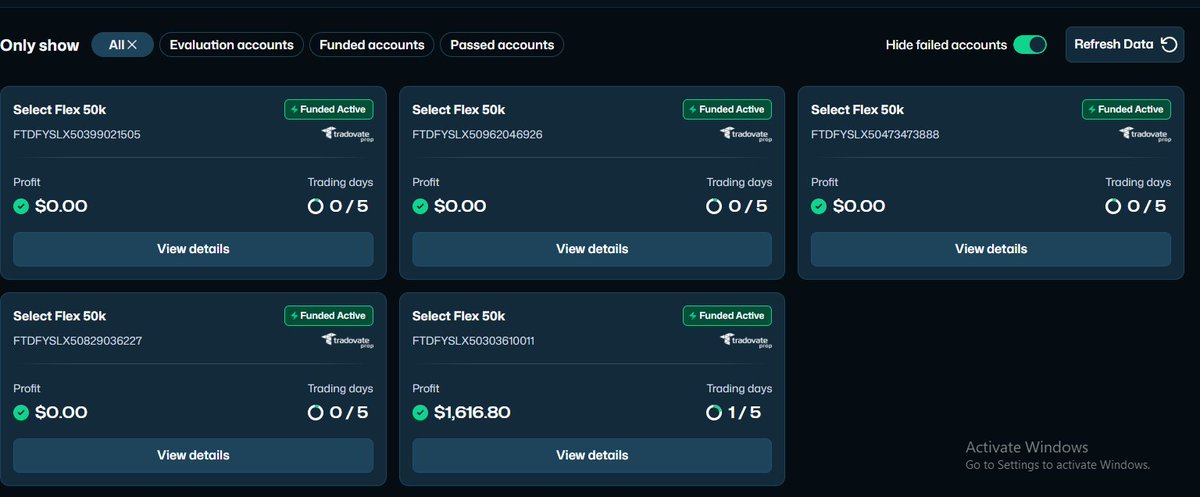
Task: Click Funded Active badge on FTDFYSLX50399021505 card
Action: point(328,109)
